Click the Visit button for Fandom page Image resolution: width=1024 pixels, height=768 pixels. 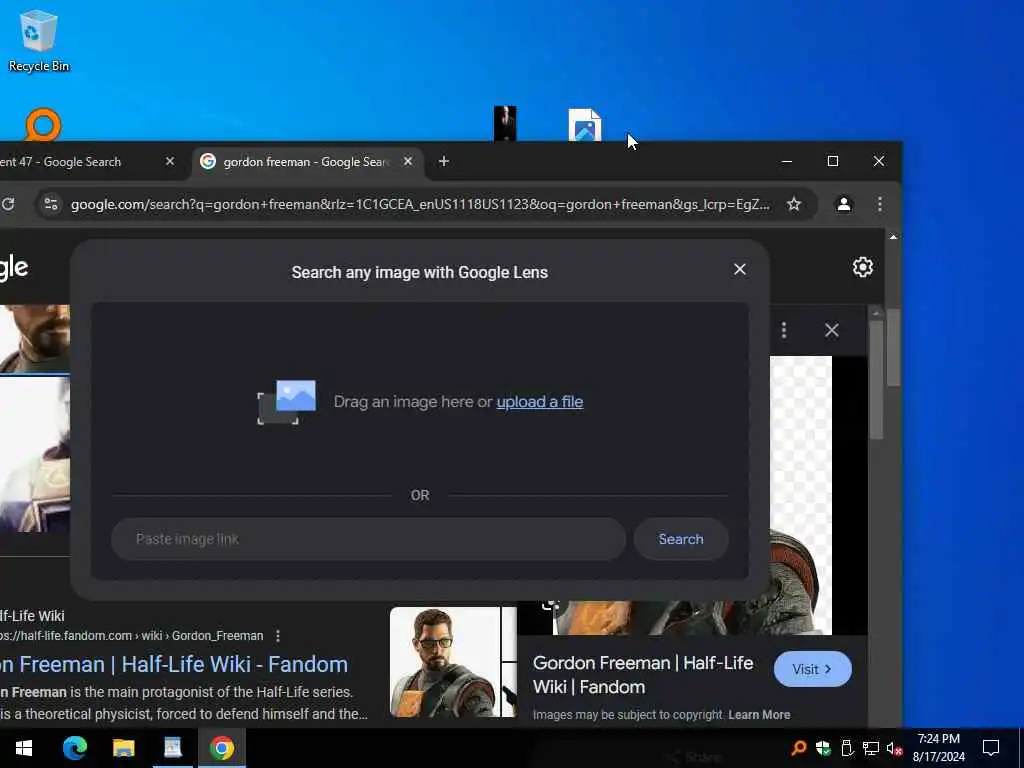click(812, 669)
